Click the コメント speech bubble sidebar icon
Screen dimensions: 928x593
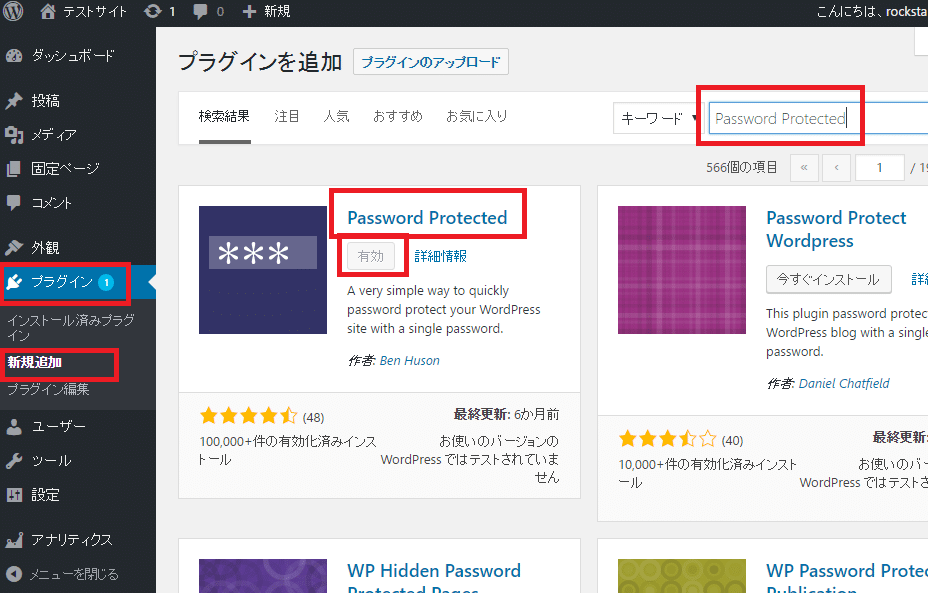[x=14, y=203]
